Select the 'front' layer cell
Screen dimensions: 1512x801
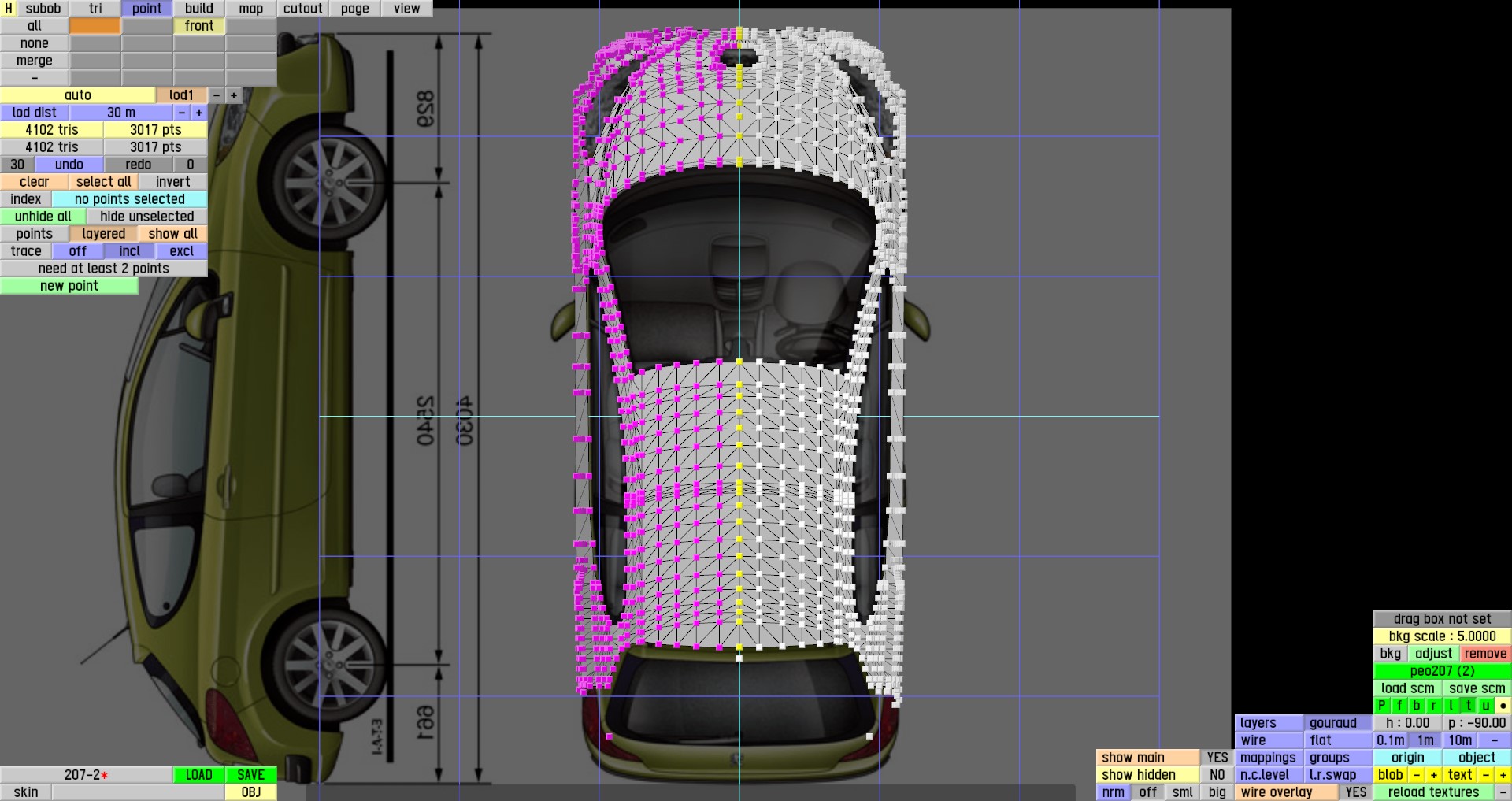[x=199, y=26]
